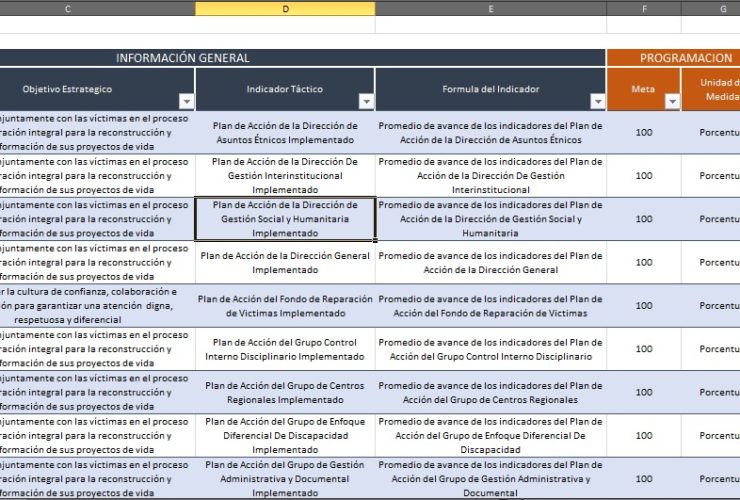Open the Formula del Indicador filter dropdown
Screen dimensions: 740x500
click(x=597, y=102)
